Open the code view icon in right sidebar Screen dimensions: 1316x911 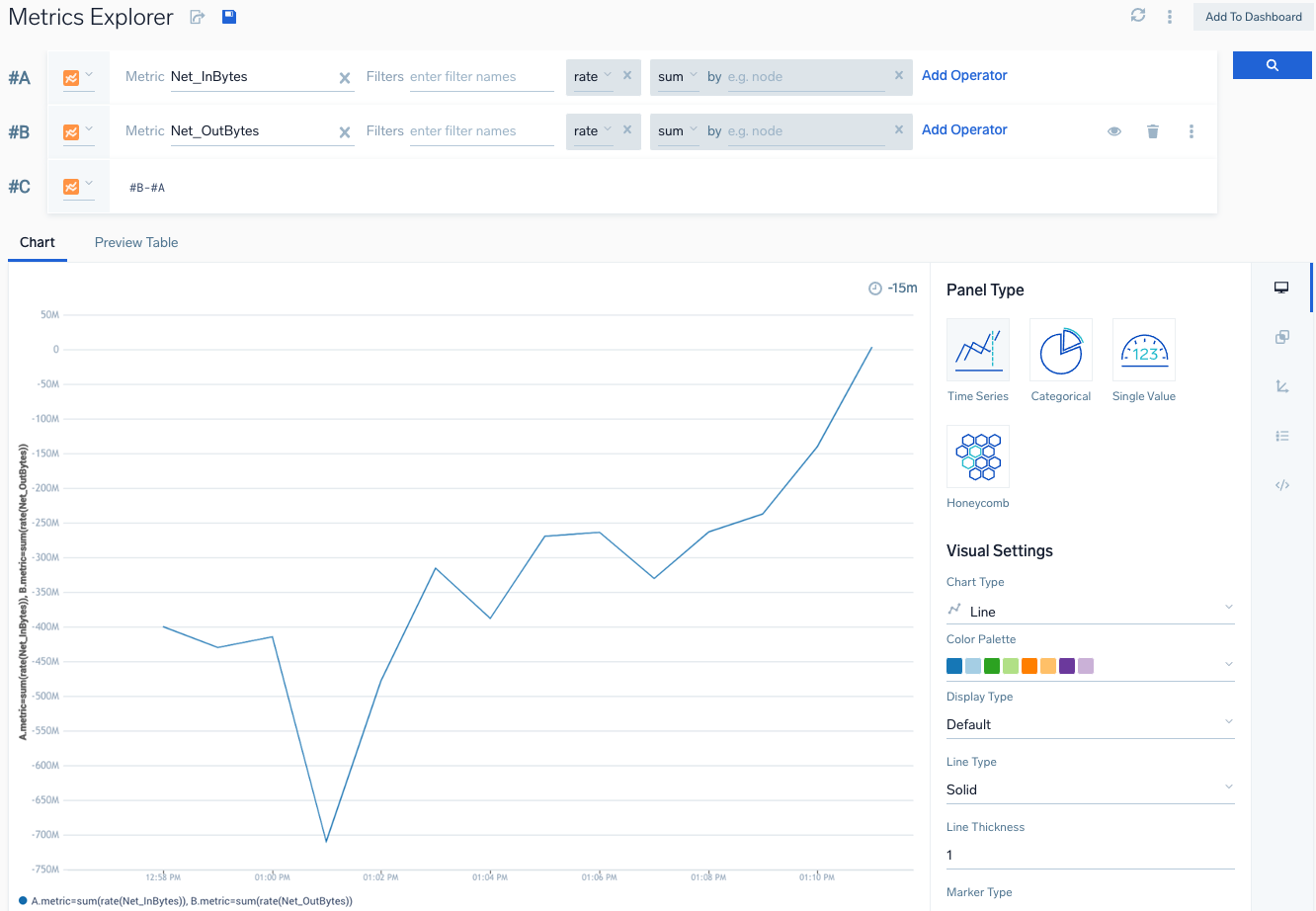click(1281, 485)
